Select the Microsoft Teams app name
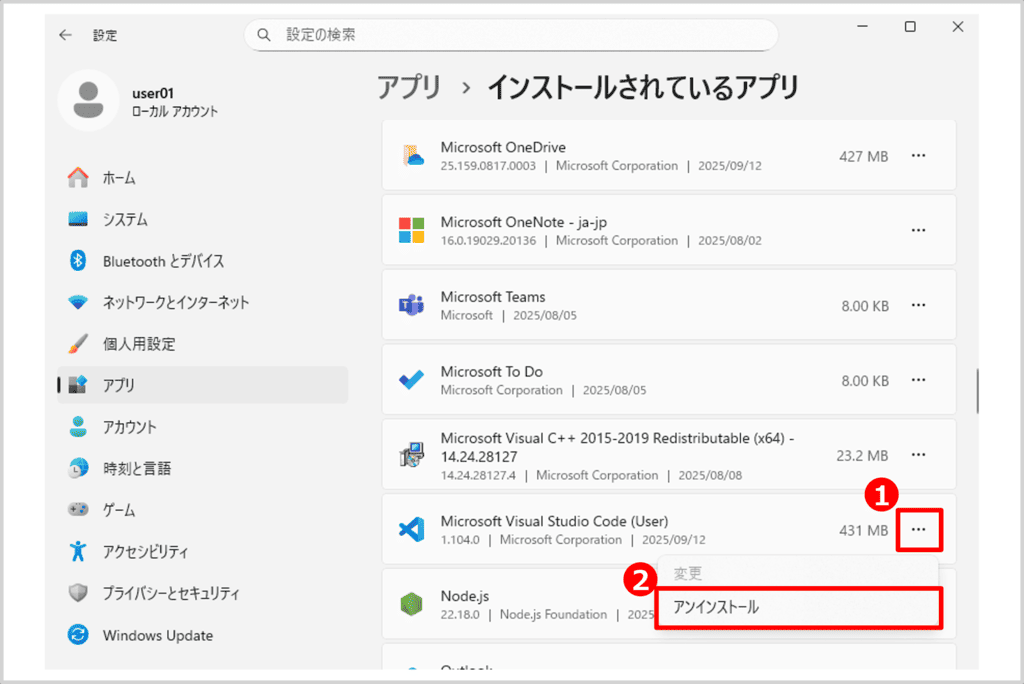The height and width of the screenshot is (684, 1024). [x=493, y=297]
